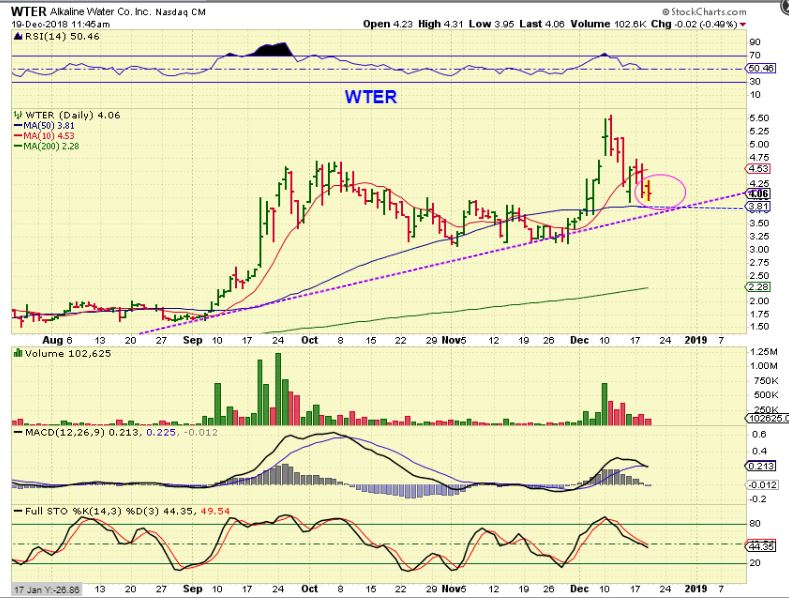Click the bold WTER ticker in the header

28,12
